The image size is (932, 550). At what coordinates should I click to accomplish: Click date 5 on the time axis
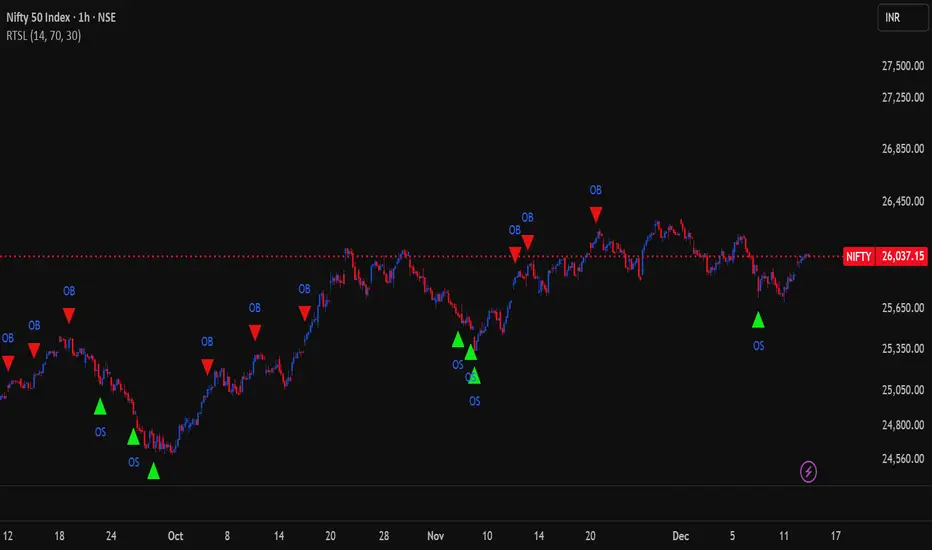tap(732, 536)
